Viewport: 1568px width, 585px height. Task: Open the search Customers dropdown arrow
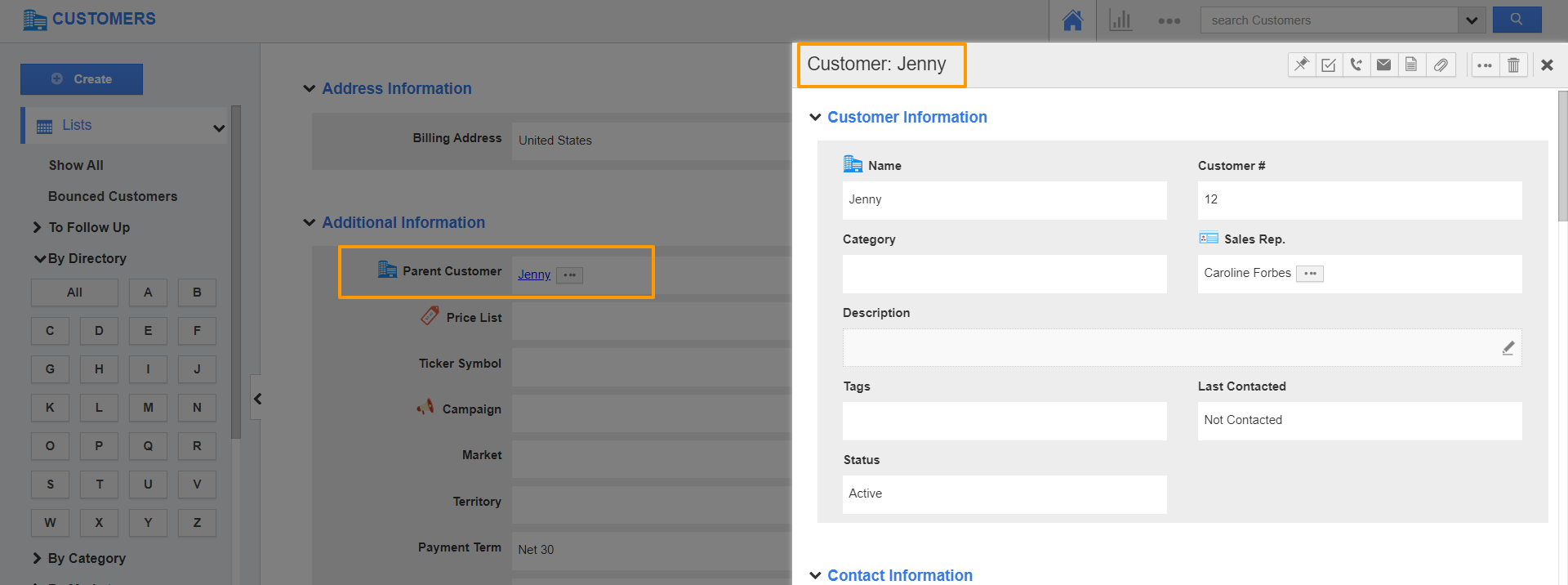[1472, 20]
